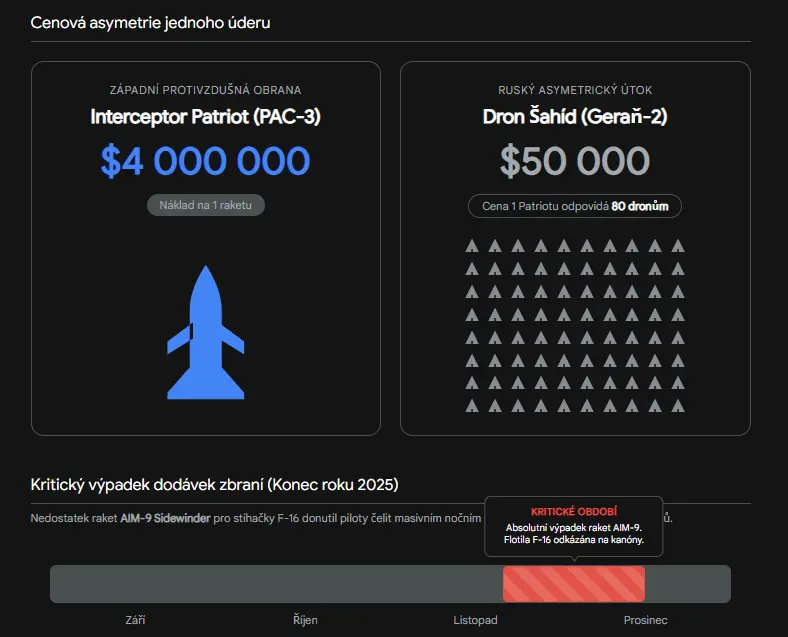Select the 'Dron Šahíd (Geraň-2)' title
Image resolution: width=788 pixels, height=637 pixels.
tap(575, 117)
